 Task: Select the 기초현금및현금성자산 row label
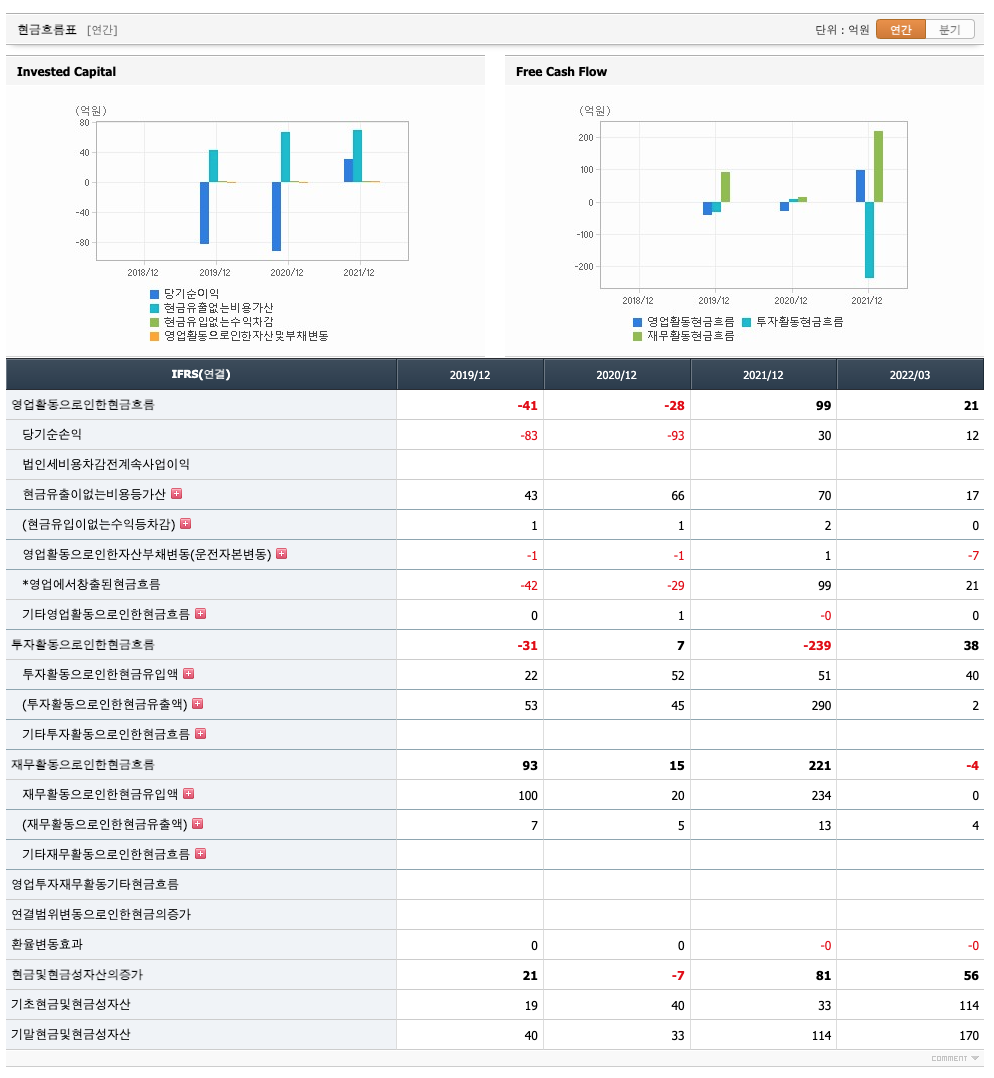pyautogui.click(x=71, y=1004)
